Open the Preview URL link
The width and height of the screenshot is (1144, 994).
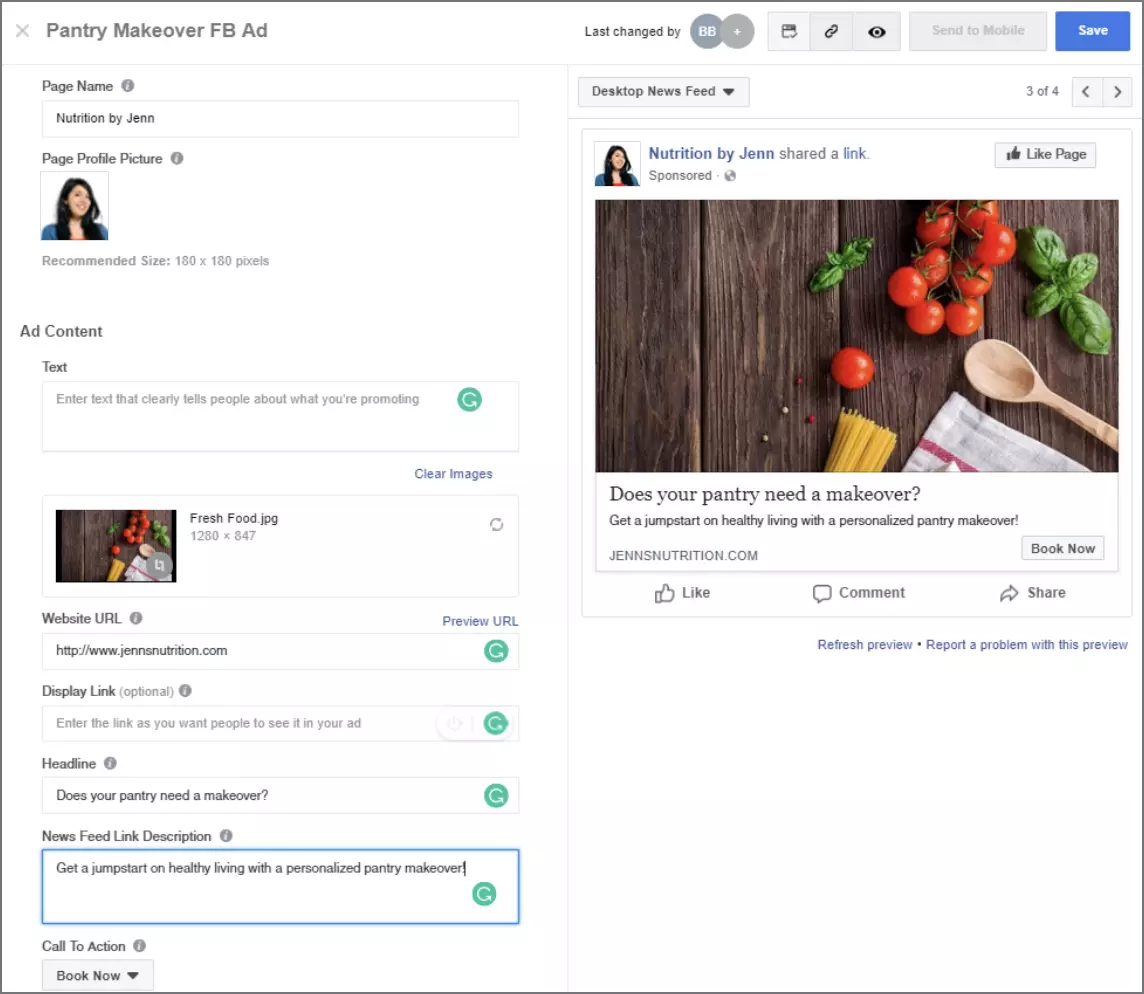(x=479, y=621)
